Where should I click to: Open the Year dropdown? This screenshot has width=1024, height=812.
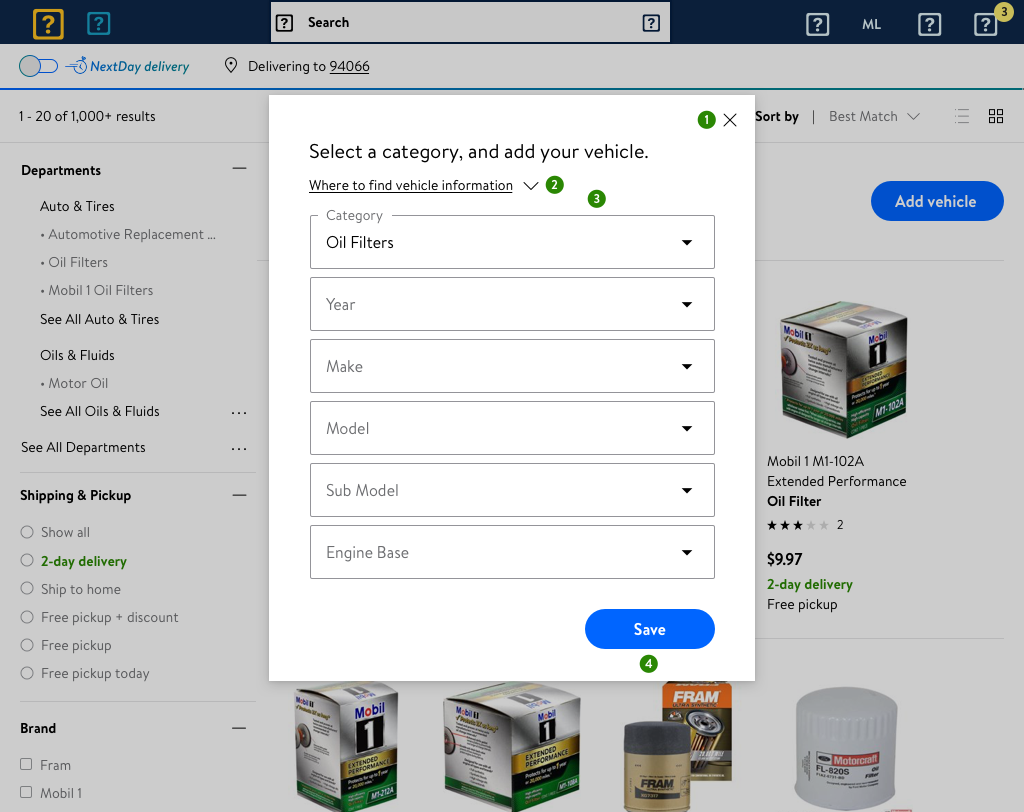(x=512, y=304)
